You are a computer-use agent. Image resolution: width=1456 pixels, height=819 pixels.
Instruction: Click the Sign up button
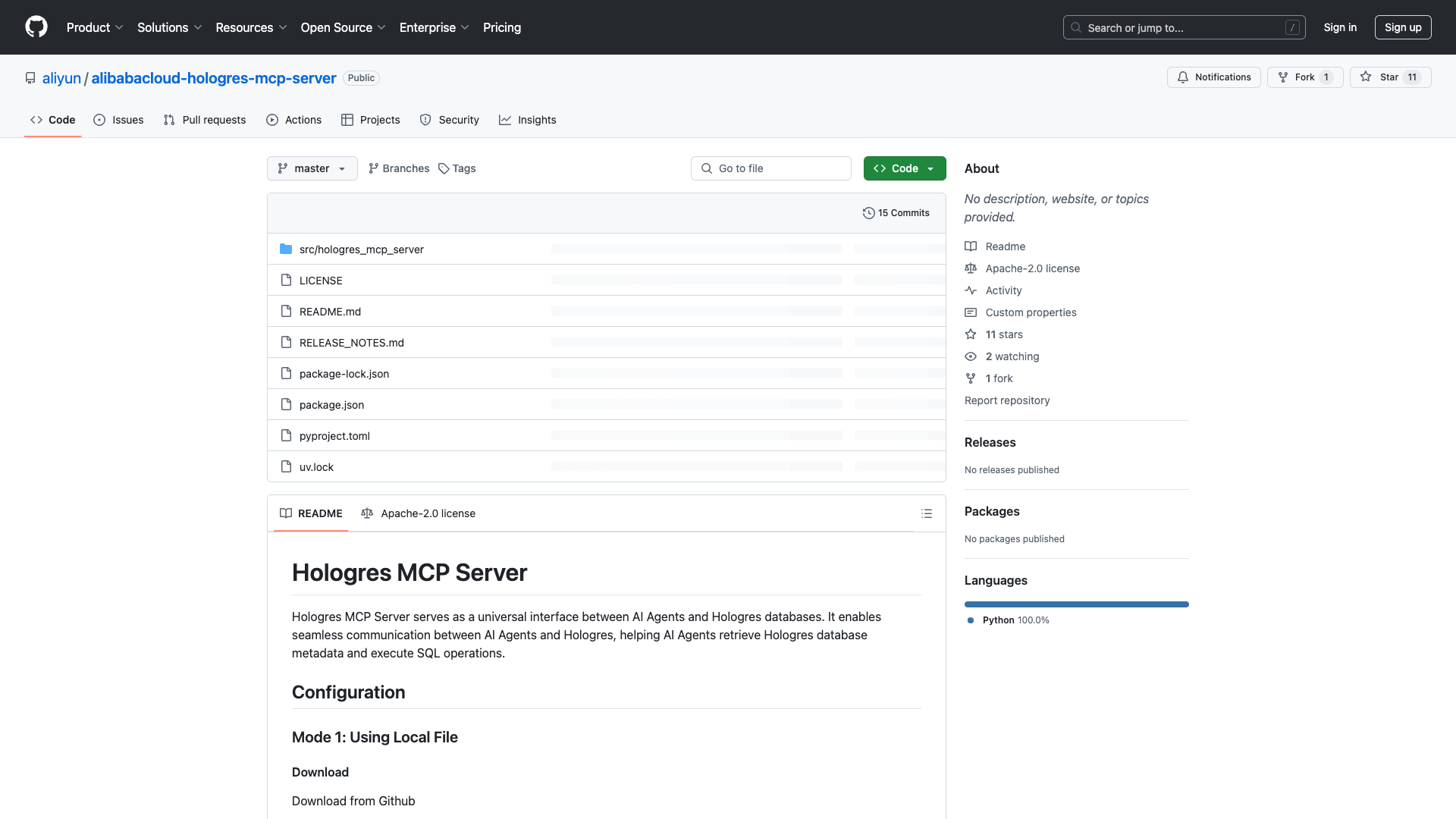pyautogui.click(x=1402, y=27)
